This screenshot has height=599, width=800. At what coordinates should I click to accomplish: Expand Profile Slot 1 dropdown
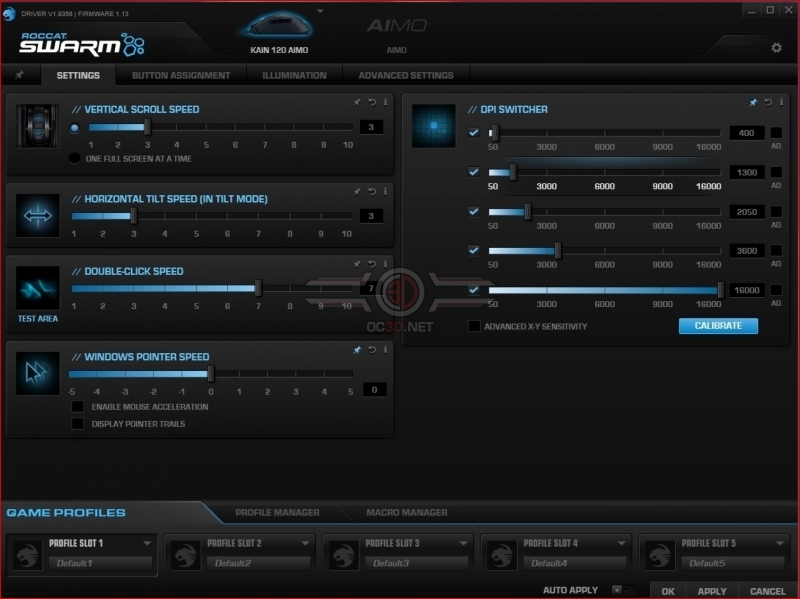tap(147, 543)
